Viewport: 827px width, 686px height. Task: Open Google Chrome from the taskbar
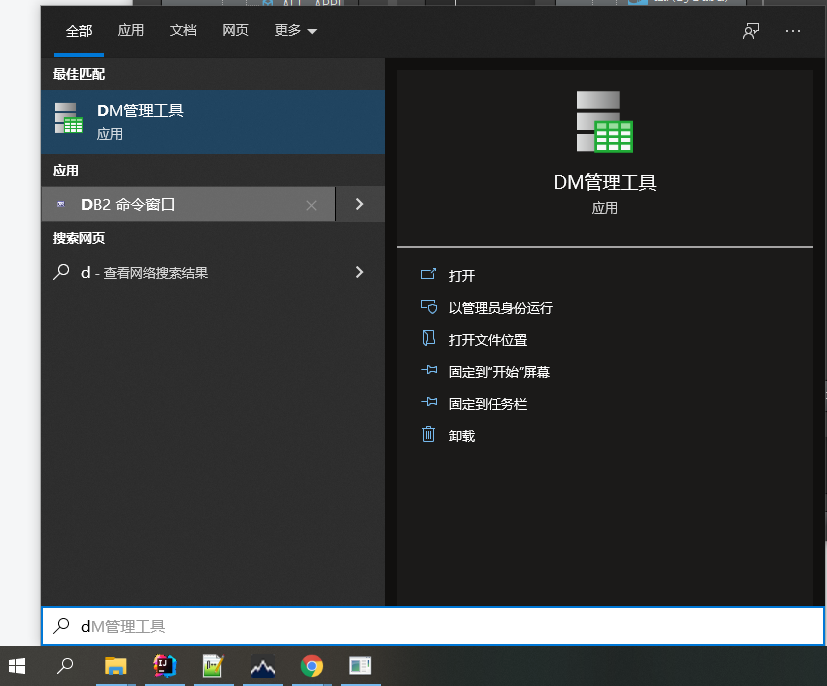(x=311, y=666)
